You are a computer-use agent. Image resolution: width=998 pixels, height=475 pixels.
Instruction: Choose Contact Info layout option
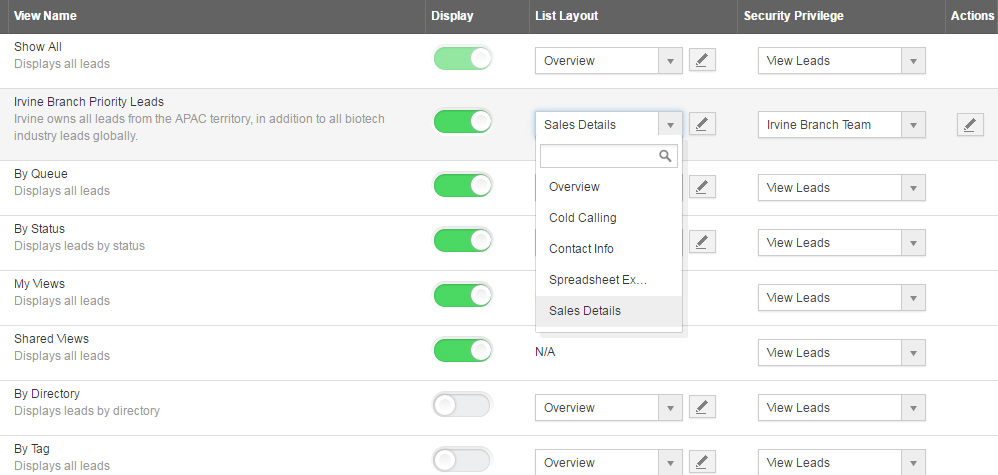pos(581,249)
